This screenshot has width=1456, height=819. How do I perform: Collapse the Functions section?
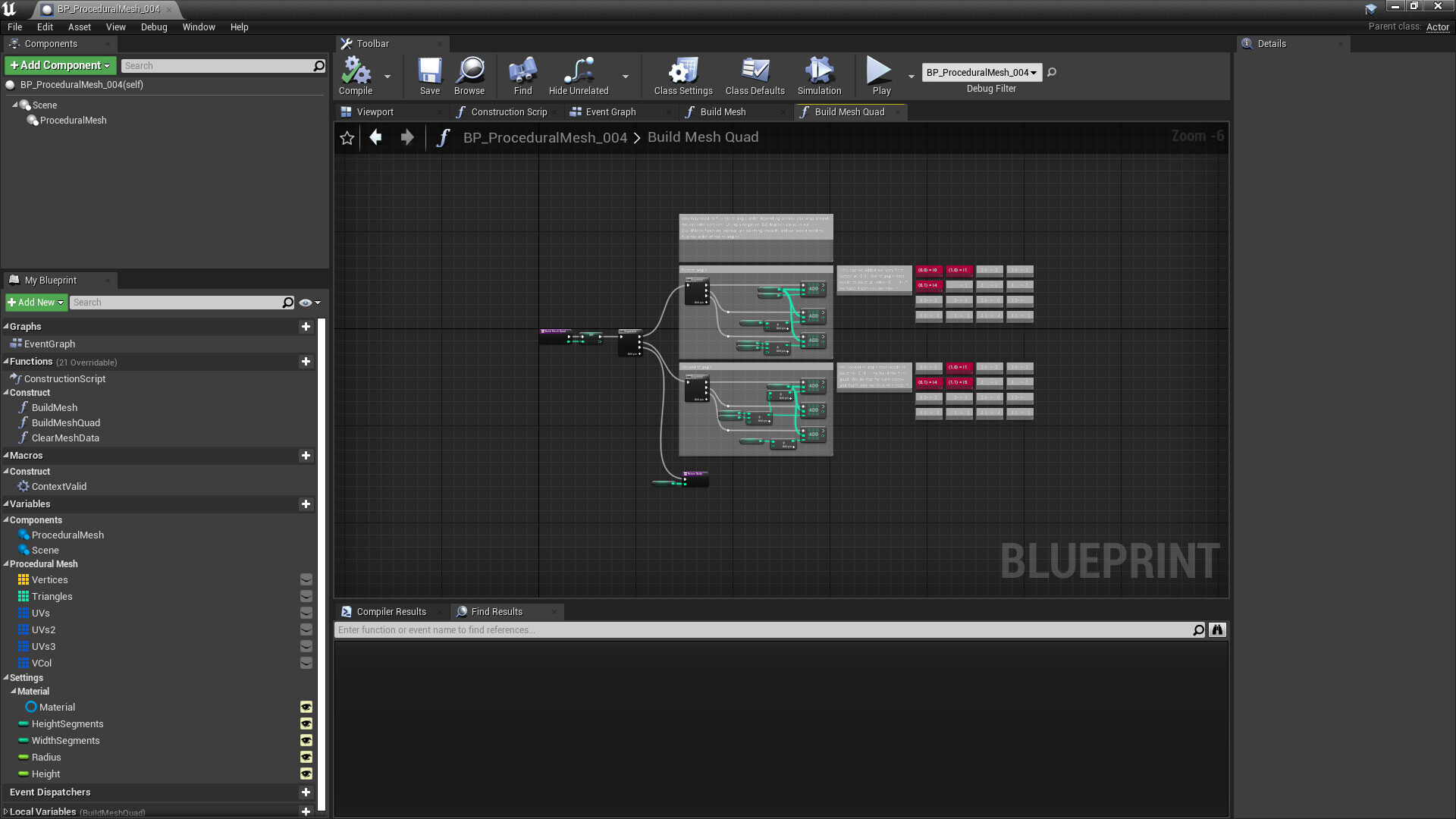(5, 362)
